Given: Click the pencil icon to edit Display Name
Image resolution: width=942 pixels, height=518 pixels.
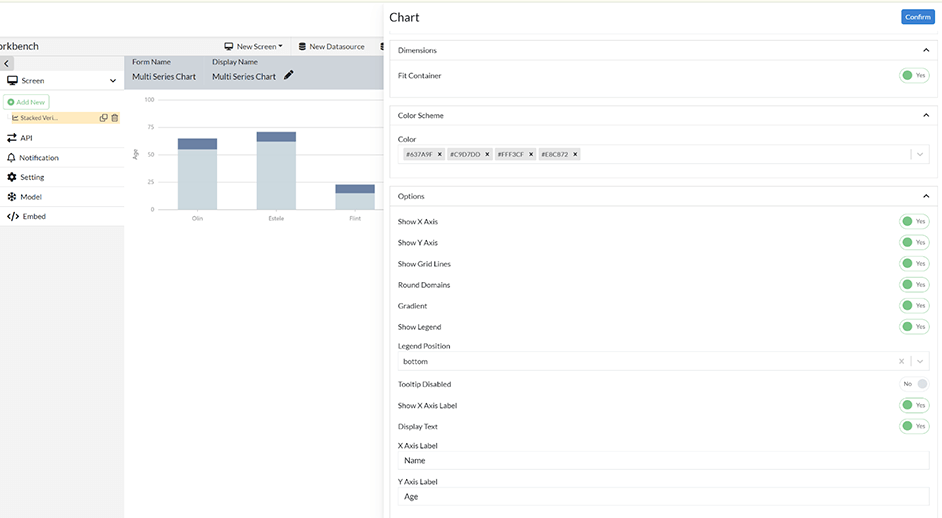Looking at the screenshot, I should click(x=289, y=75).
